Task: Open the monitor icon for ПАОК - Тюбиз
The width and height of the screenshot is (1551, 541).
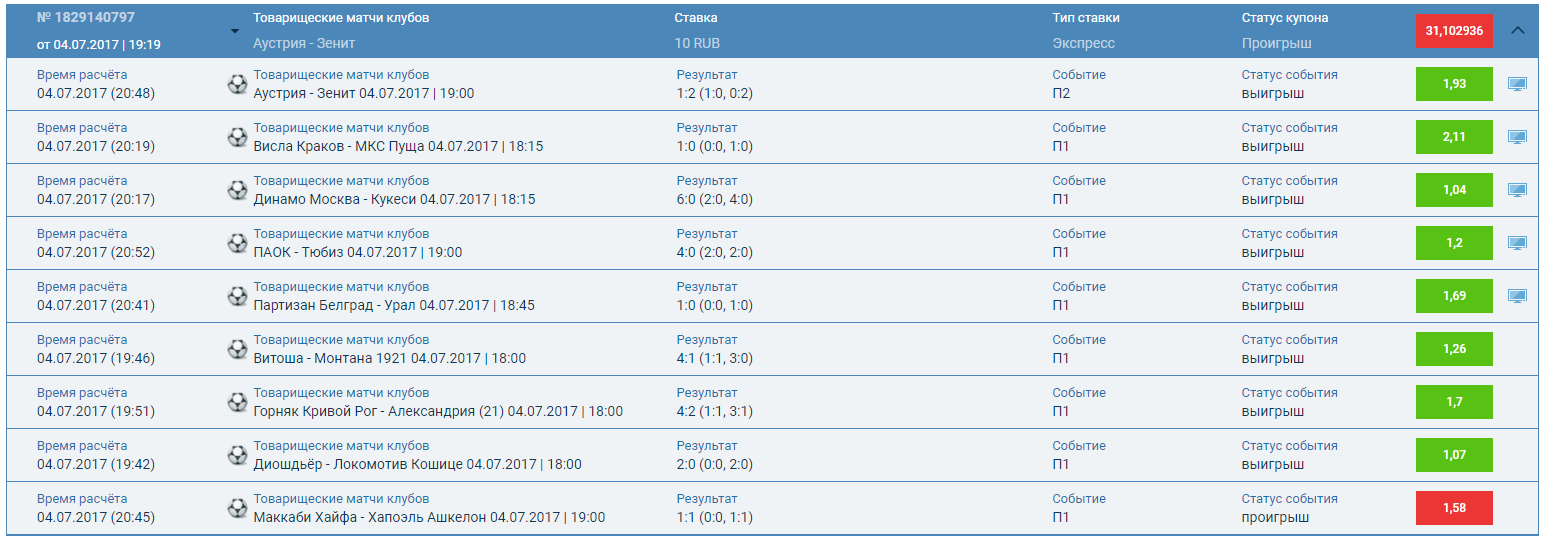Action: click(x=1517, y=243)
